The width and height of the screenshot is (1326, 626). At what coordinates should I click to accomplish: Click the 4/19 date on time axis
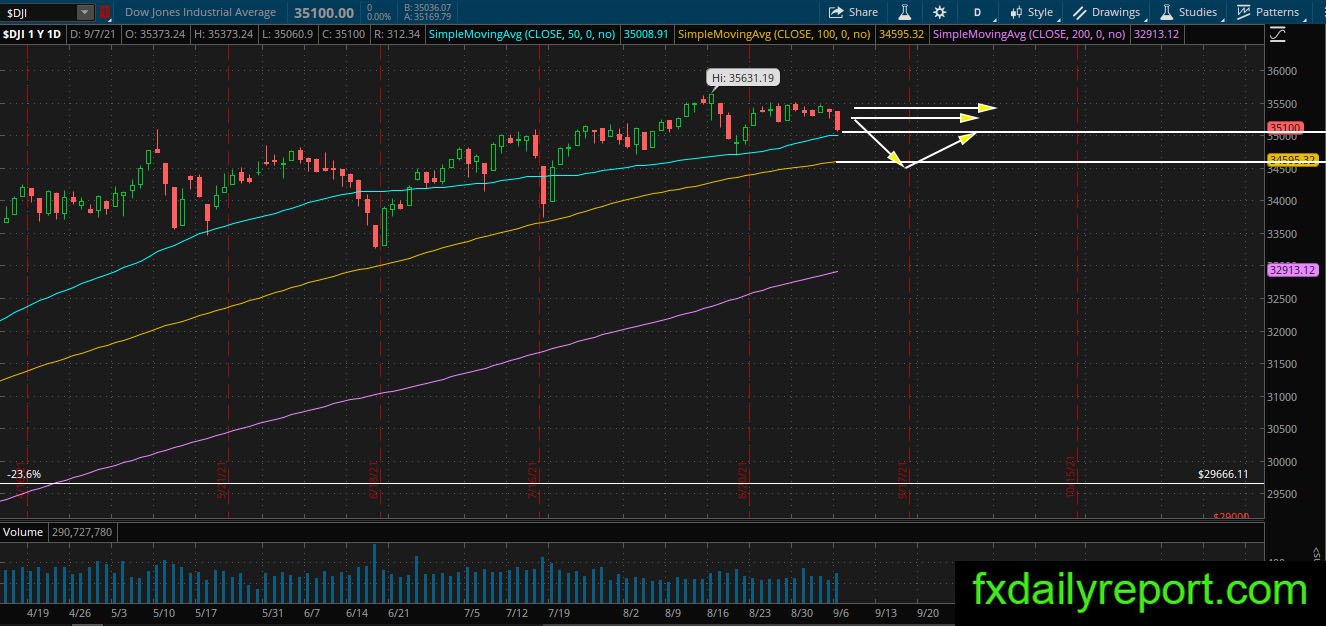(x=38, y=613)
